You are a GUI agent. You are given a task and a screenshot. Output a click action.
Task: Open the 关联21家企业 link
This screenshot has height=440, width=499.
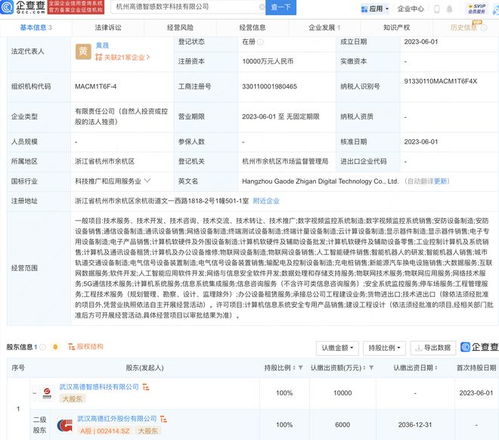(x=123, y=57)
